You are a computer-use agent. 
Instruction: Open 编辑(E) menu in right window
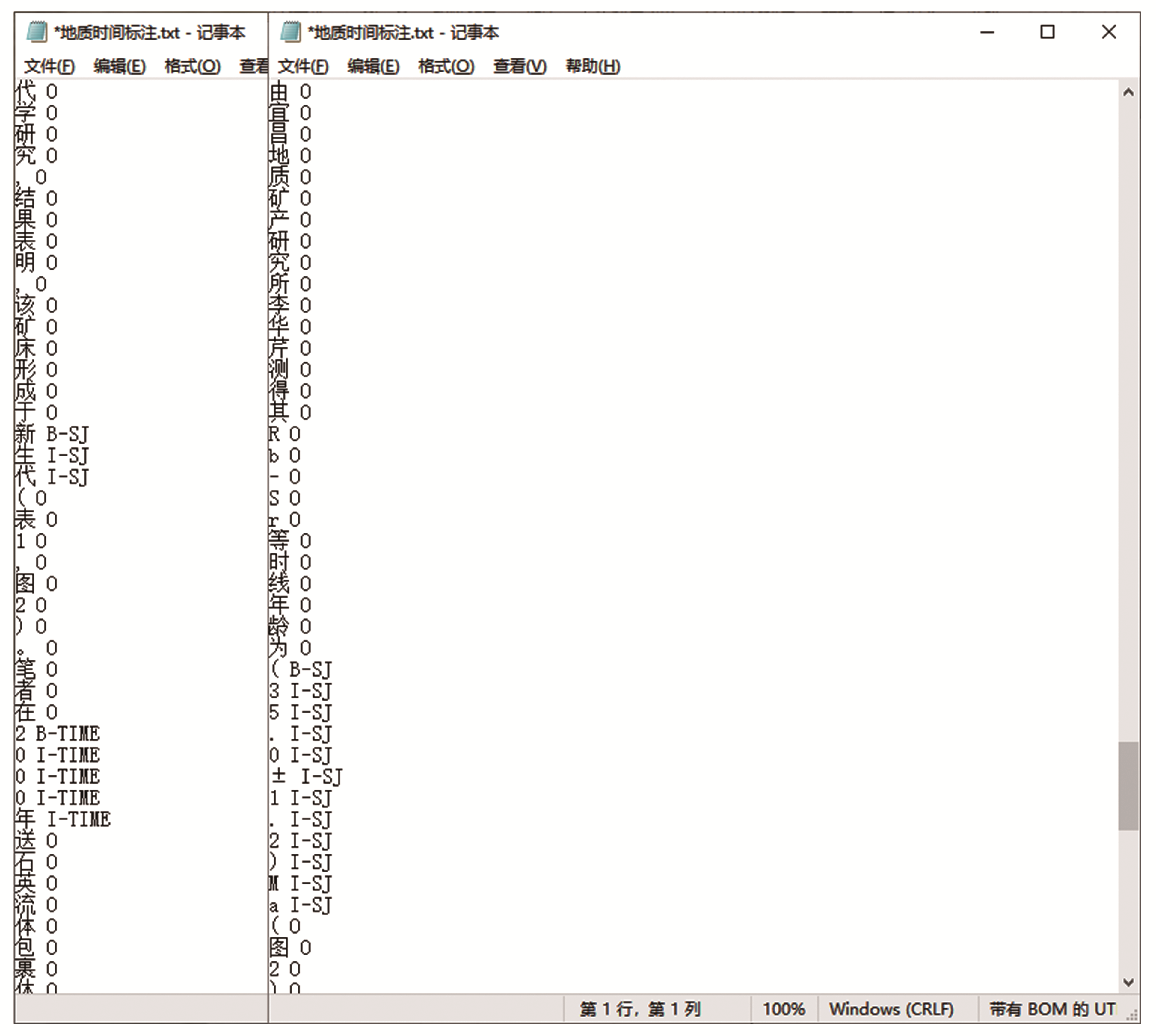[x=373, y=66]
